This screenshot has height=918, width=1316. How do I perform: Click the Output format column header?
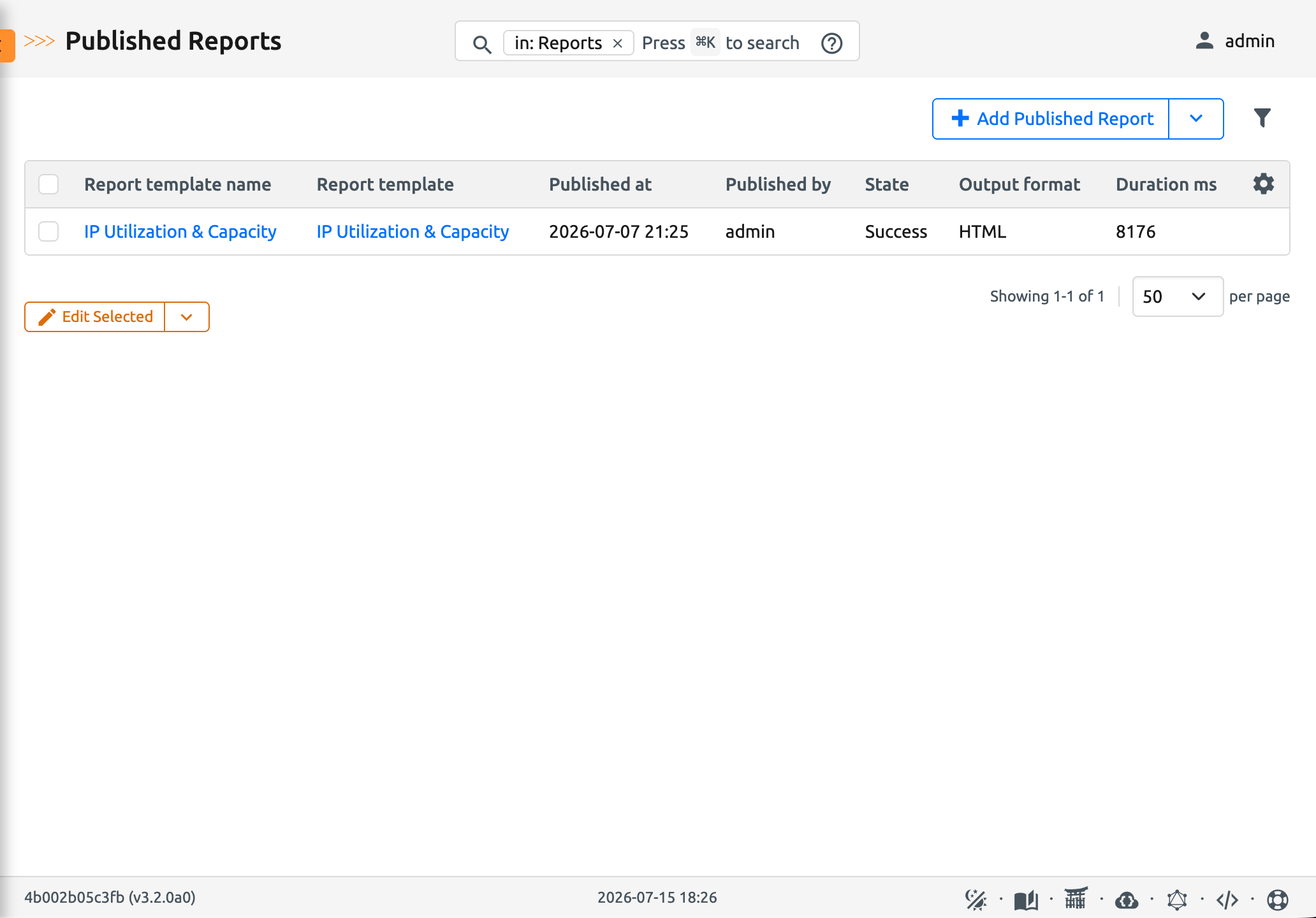click(1020, 184)
